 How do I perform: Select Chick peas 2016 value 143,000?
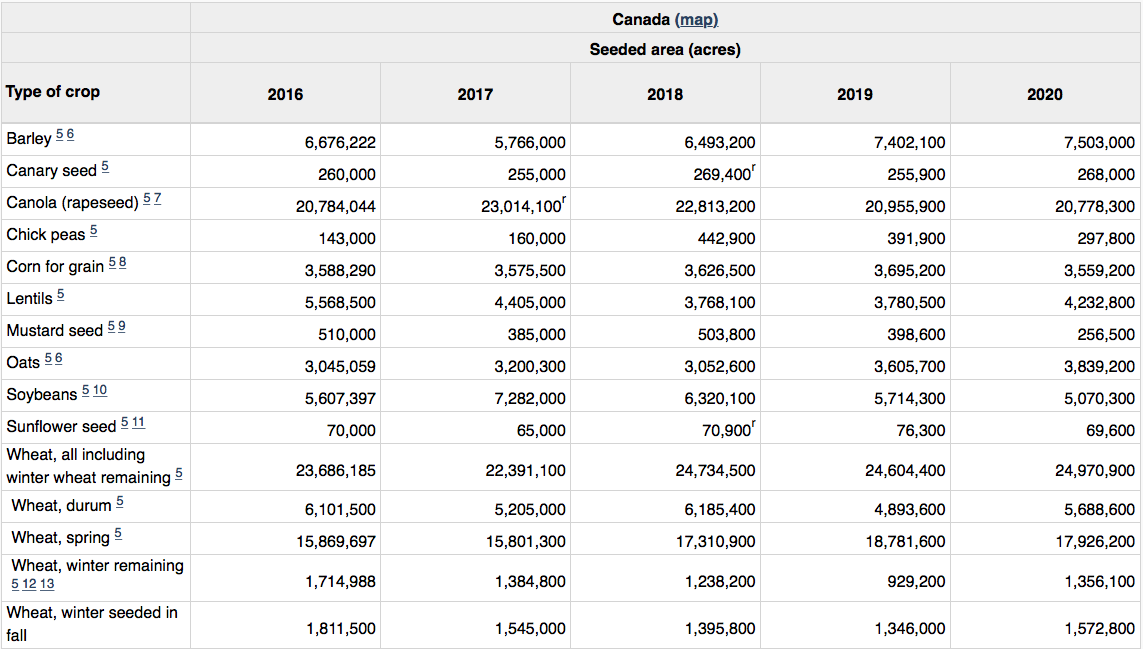point(347,238)
